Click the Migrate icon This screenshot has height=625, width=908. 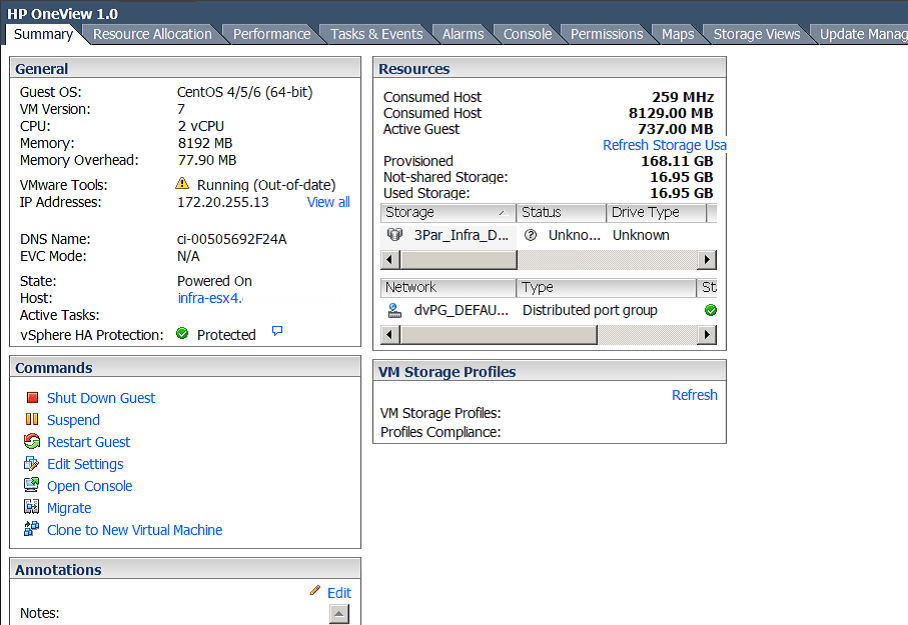click(32, 508)
